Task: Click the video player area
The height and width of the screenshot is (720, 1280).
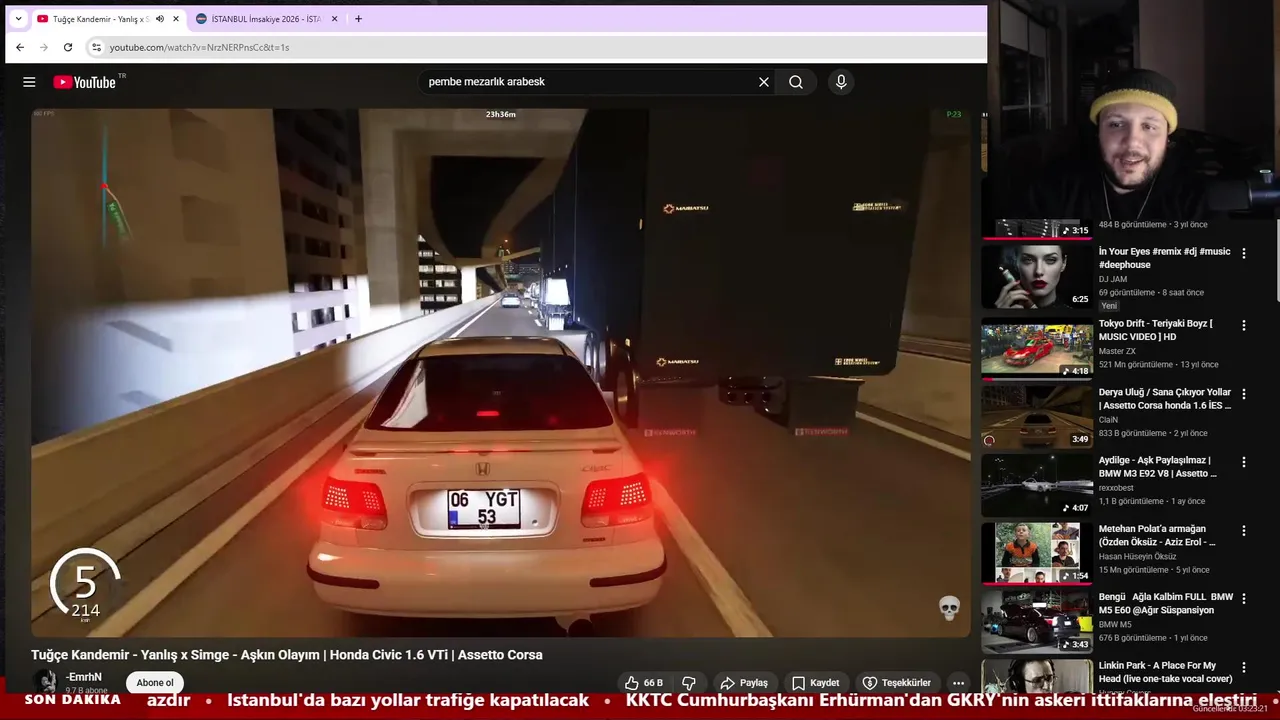Action: click(x=500, y=372)
